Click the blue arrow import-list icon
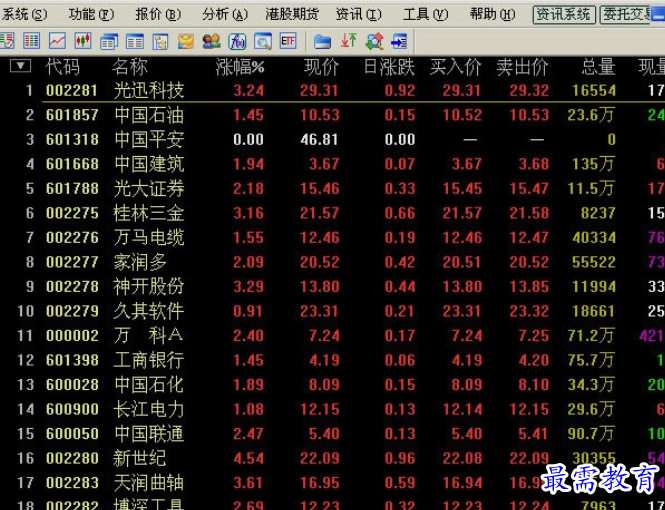665x510 pixels. [x=400, y=42]
